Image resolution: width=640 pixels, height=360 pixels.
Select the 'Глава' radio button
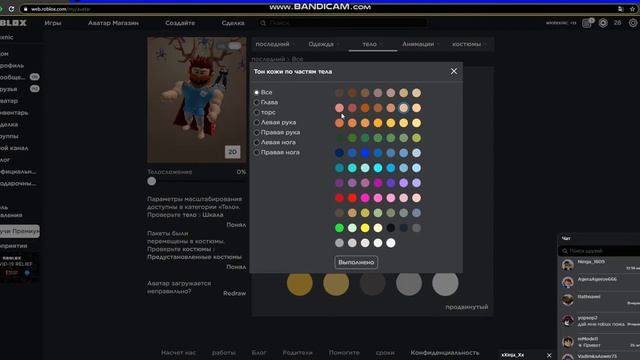[x=256, y=102]
